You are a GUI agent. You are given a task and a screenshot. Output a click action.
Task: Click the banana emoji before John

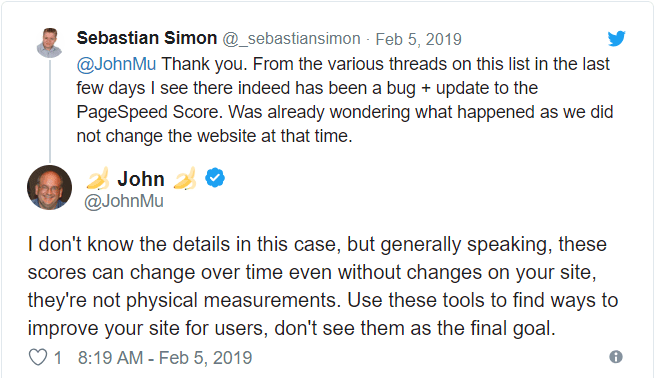pos(98,179)
